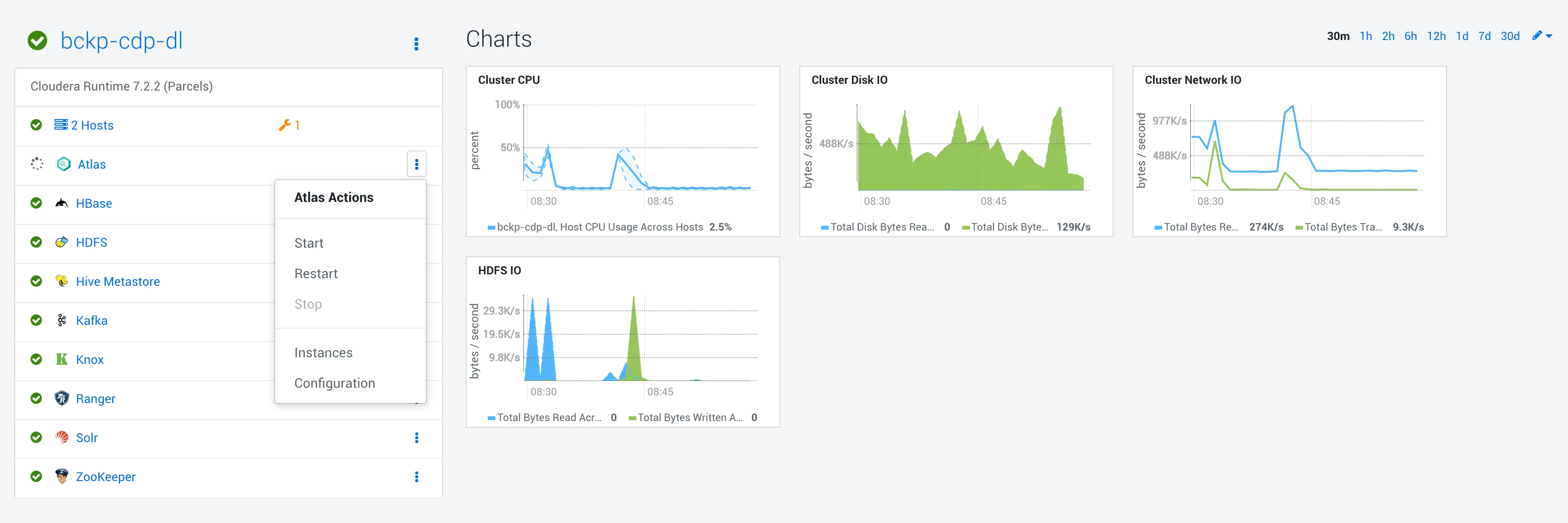Image resolution: width=1568 pixels, height=523 pixels.
Task: Open the bckp-cdp-dl cluster link
Action: point(121,41)
